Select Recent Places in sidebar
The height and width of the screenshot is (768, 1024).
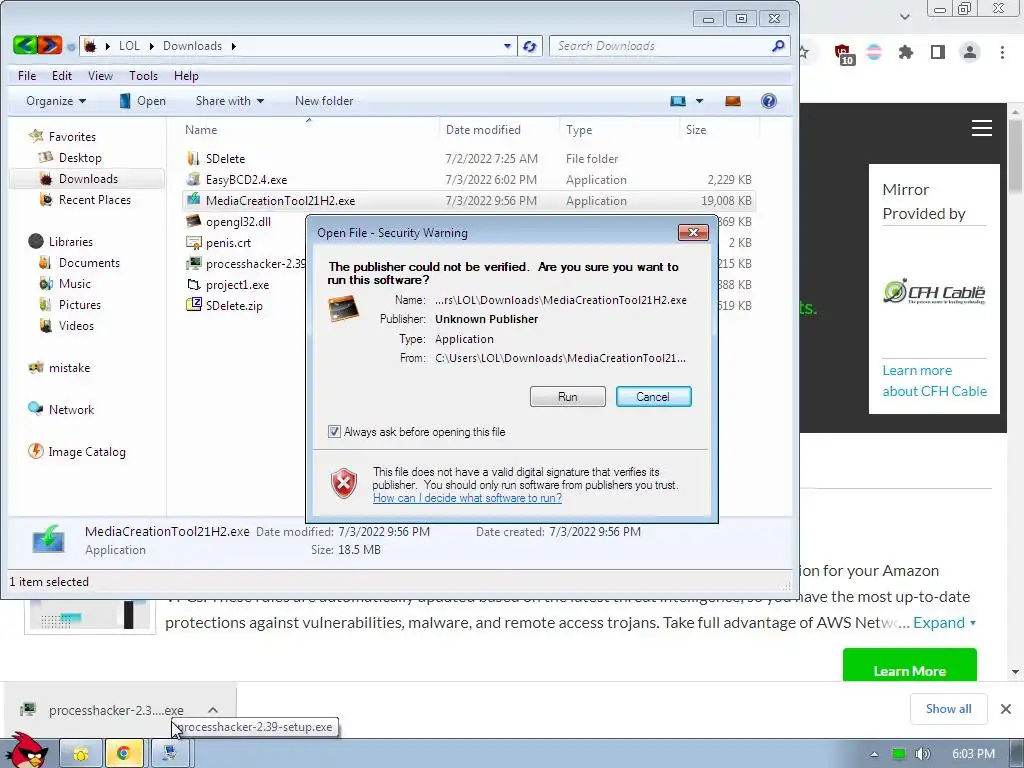[94, 200]
